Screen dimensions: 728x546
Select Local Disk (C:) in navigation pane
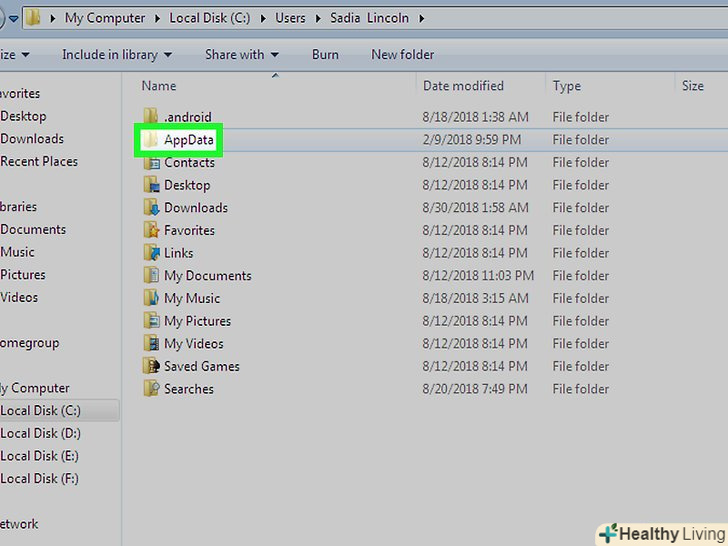click(x=40, y=411)
